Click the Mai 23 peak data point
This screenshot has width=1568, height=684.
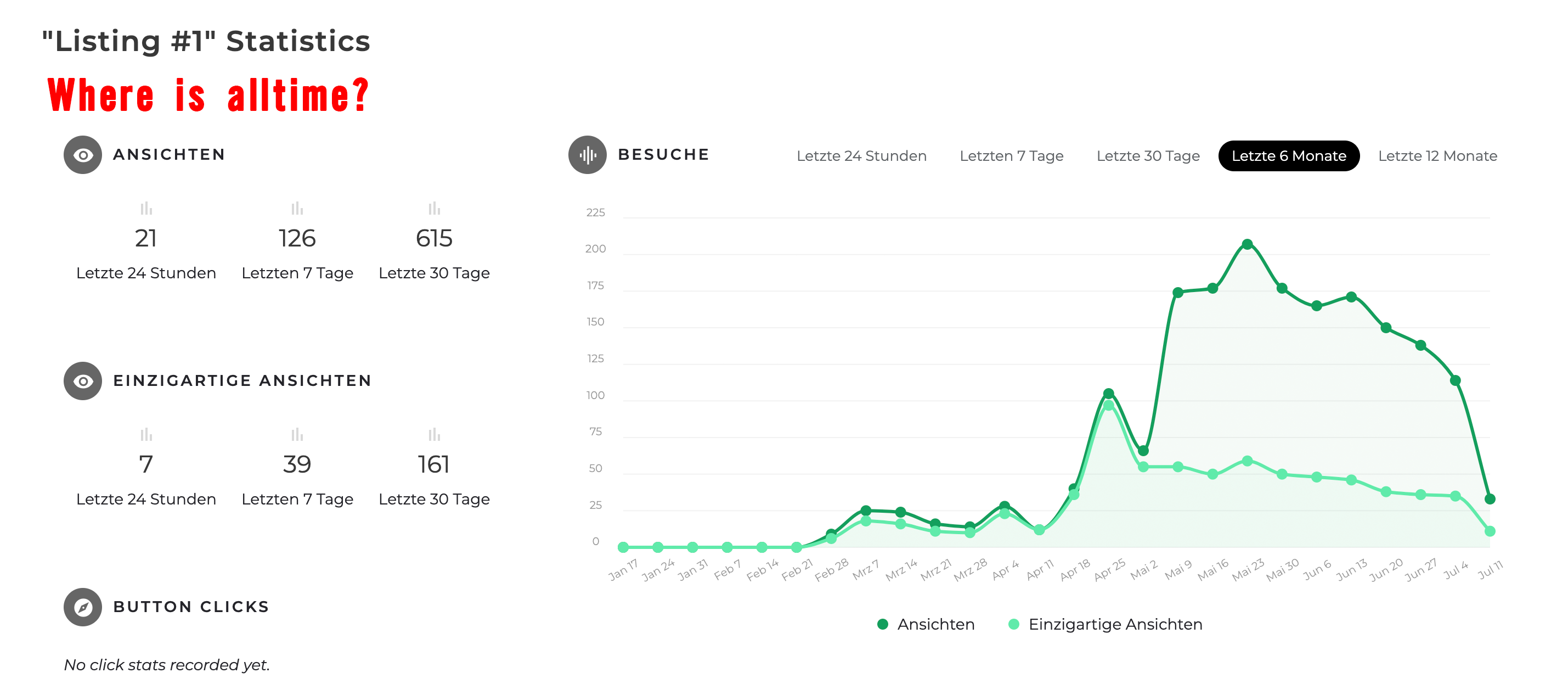click(x=1246, y=244)
